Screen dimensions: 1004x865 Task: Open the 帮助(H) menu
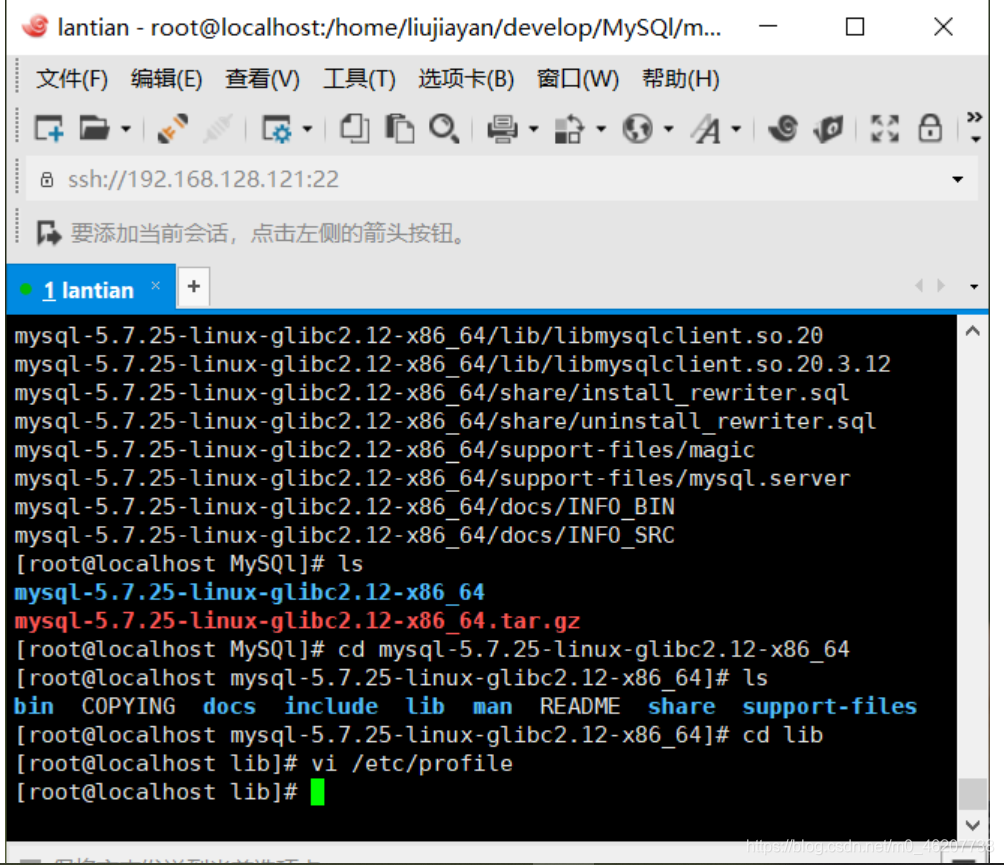click(681, 79)
